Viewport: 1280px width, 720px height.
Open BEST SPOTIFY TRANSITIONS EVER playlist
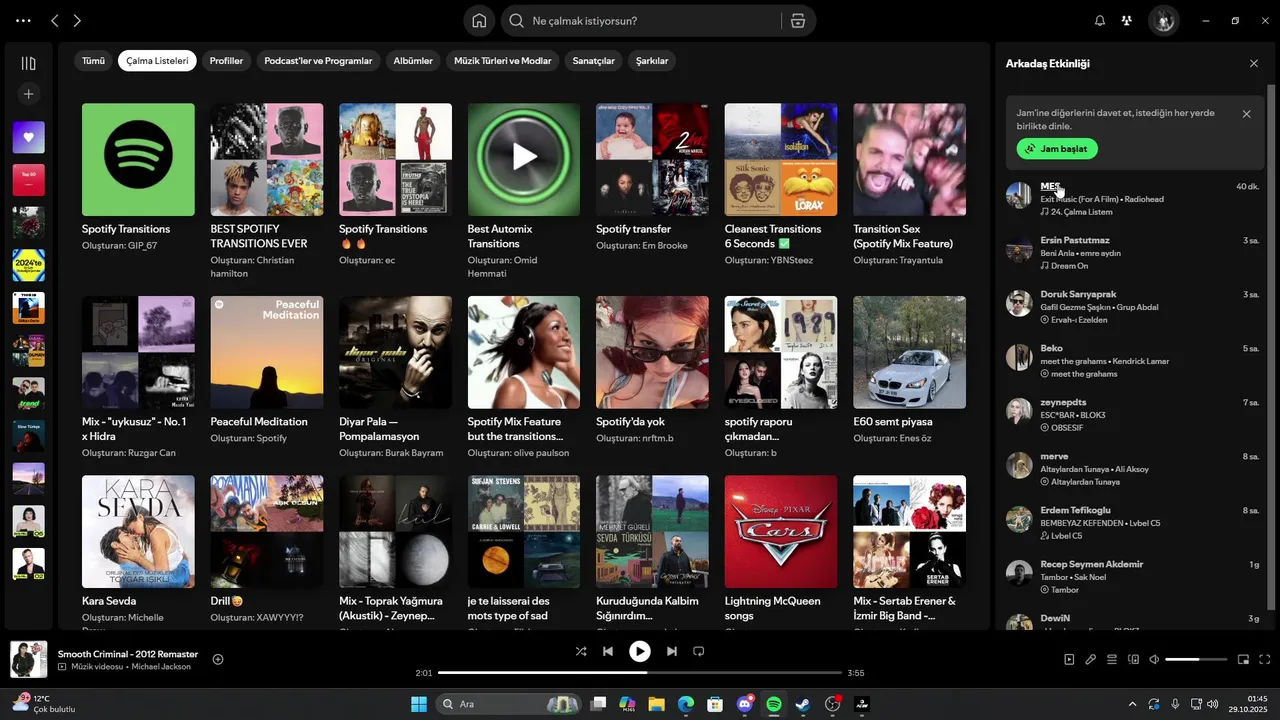[267, 160]
